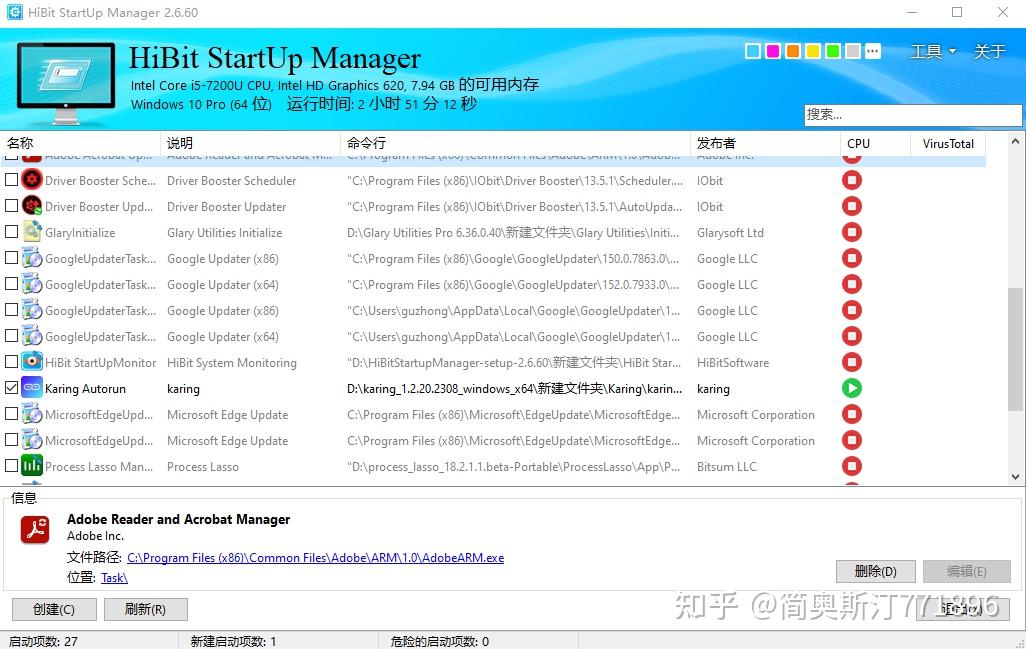
Task: Click the 编辑(E) button
Action: [x=966, y=571]
